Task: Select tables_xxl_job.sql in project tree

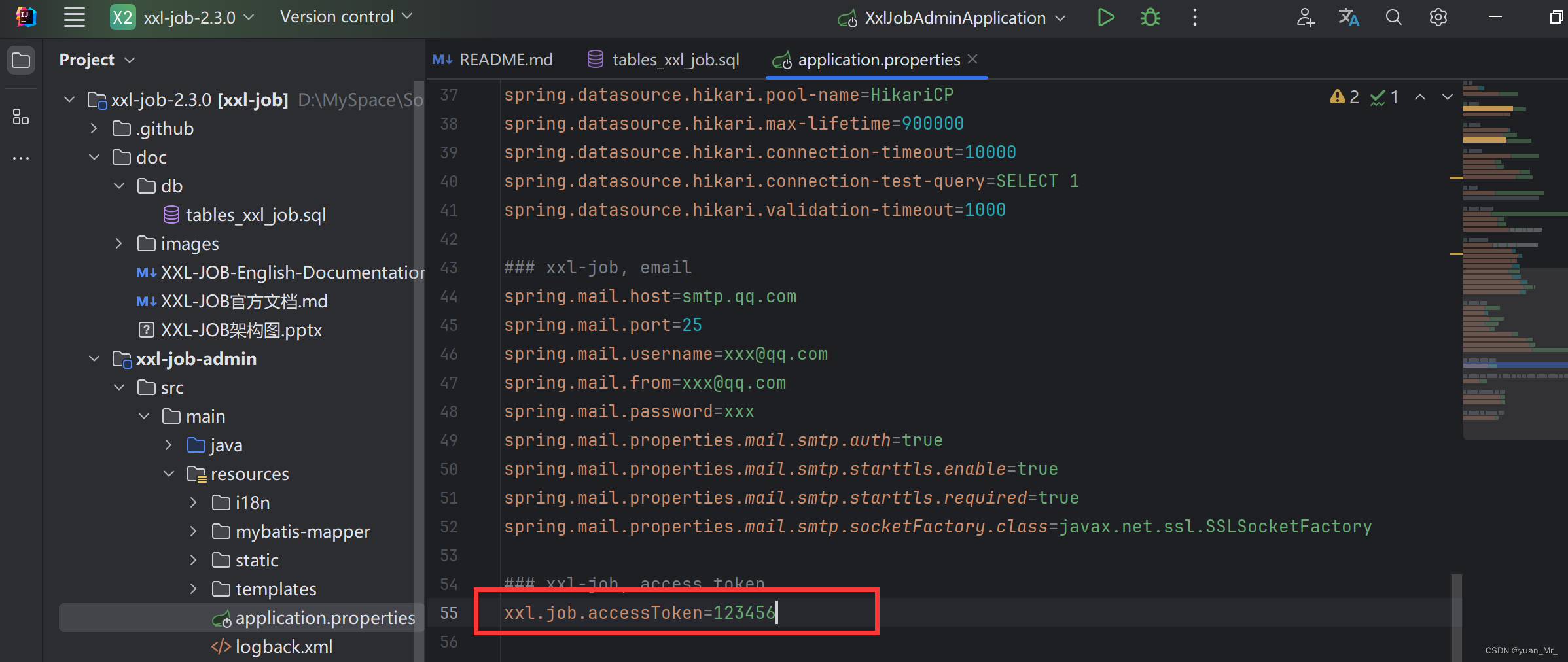Action: [x=256, y=215]
